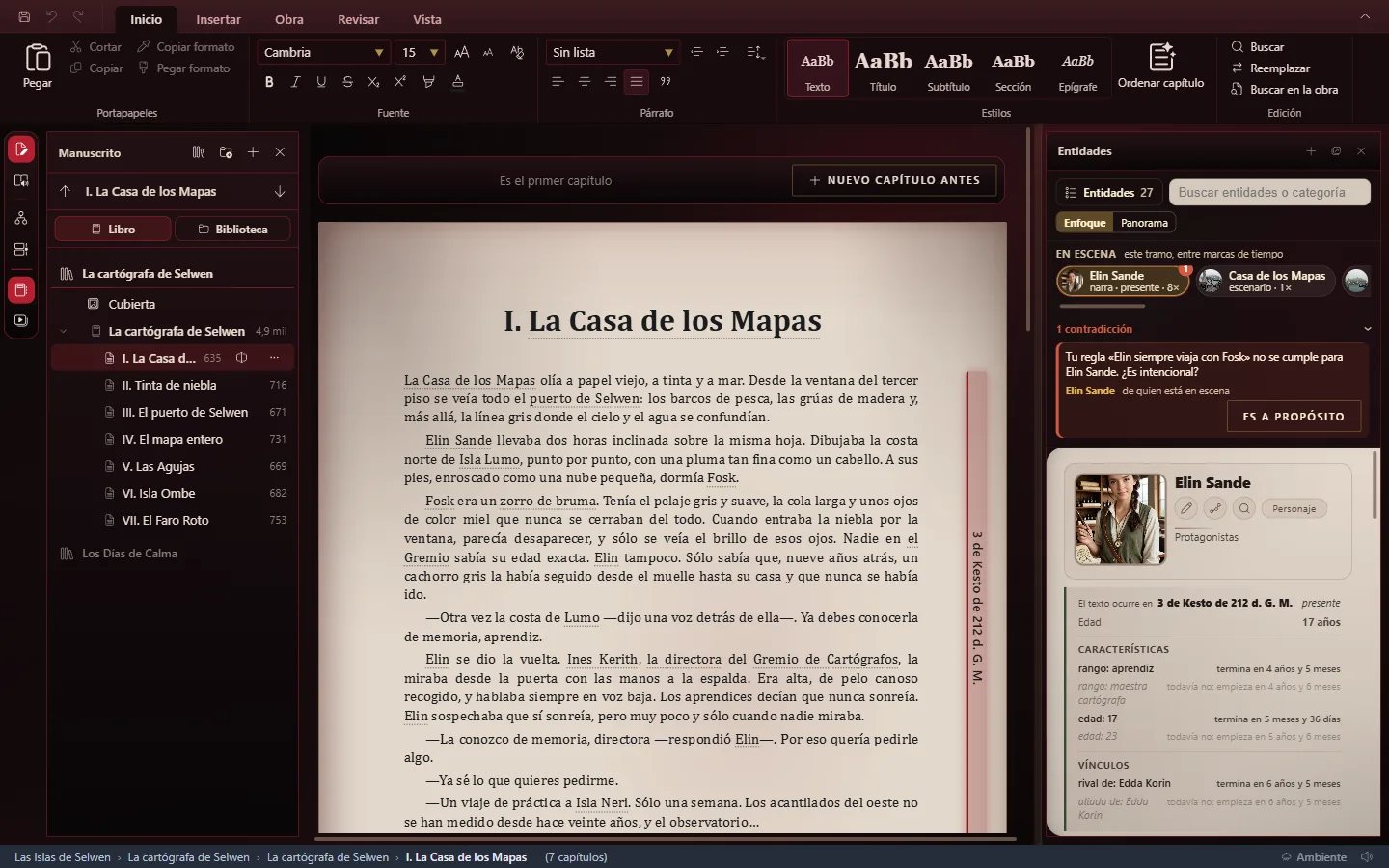Screen dimensions: 1389x868
Task: Open the font size 15 dropdown
Action: click(x=420, y=52)
